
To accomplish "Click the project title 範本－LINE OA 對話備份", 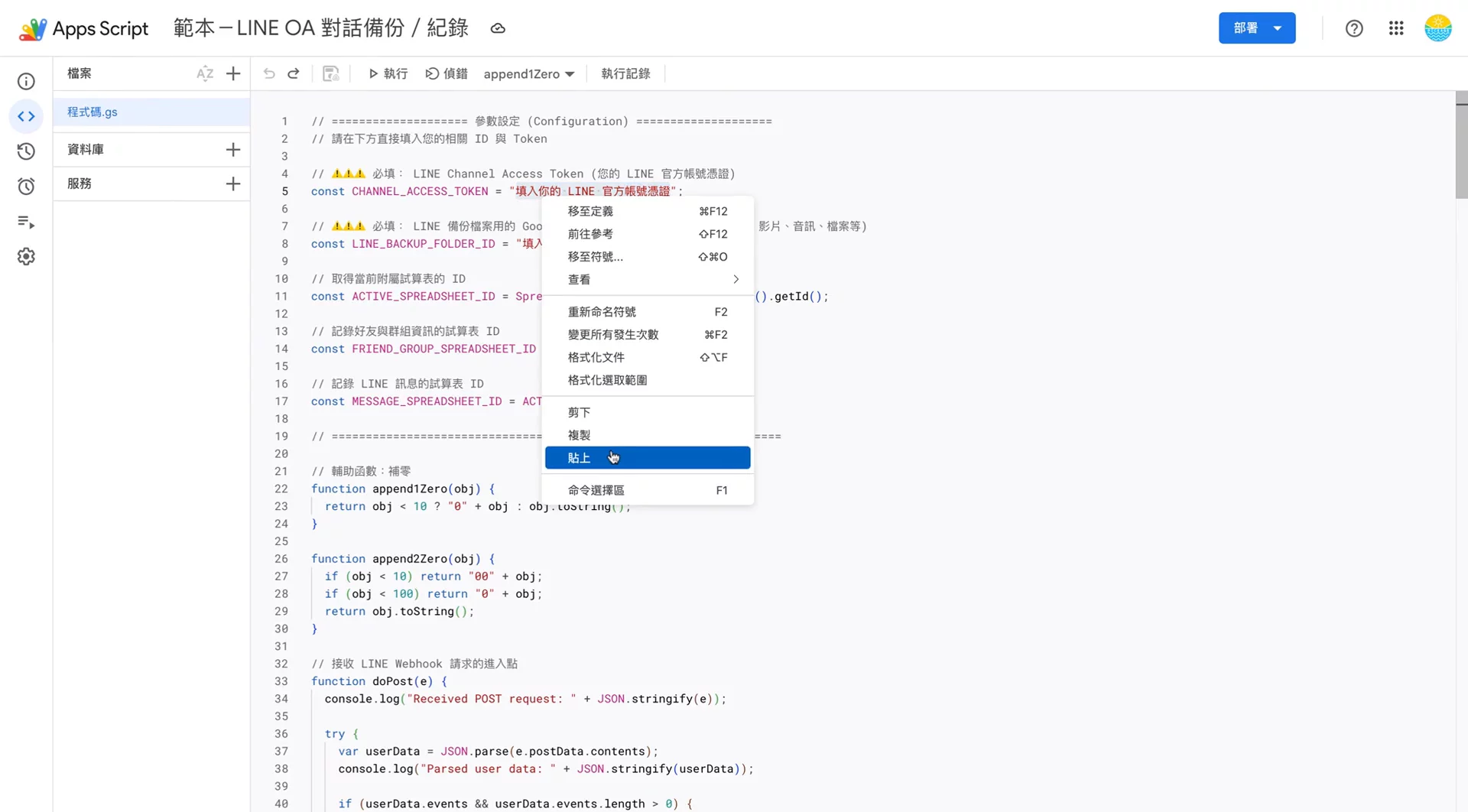I will 320,28.
